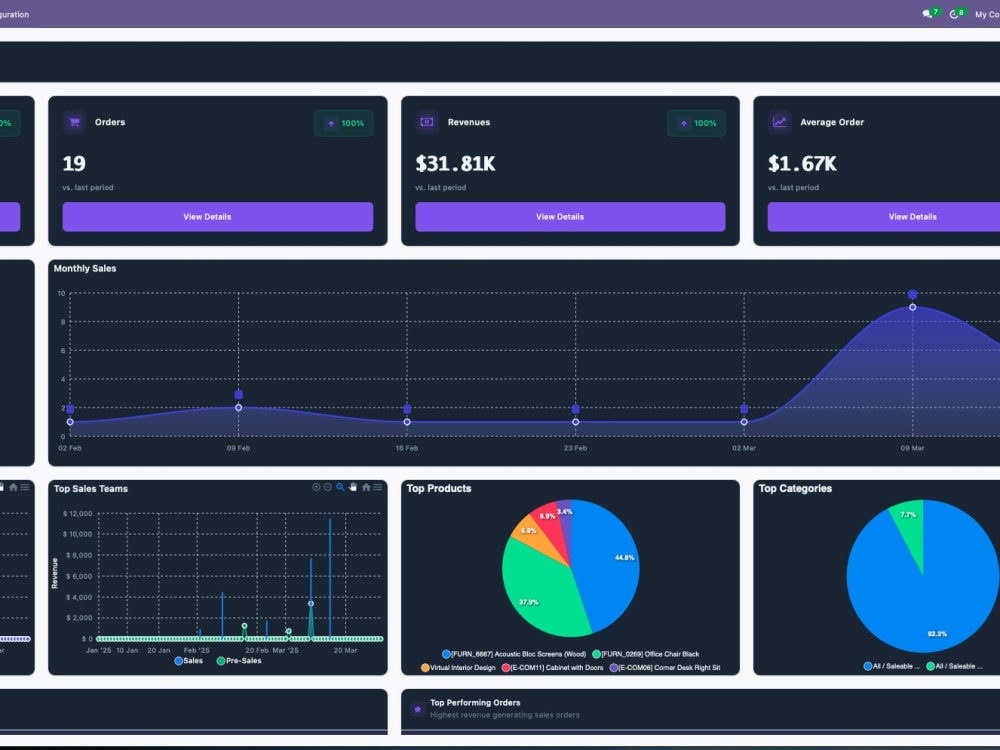Click the 19 orders value
Image resolution: width=1000 pixels, height=750 pixels.
click(x=74, y=164)
